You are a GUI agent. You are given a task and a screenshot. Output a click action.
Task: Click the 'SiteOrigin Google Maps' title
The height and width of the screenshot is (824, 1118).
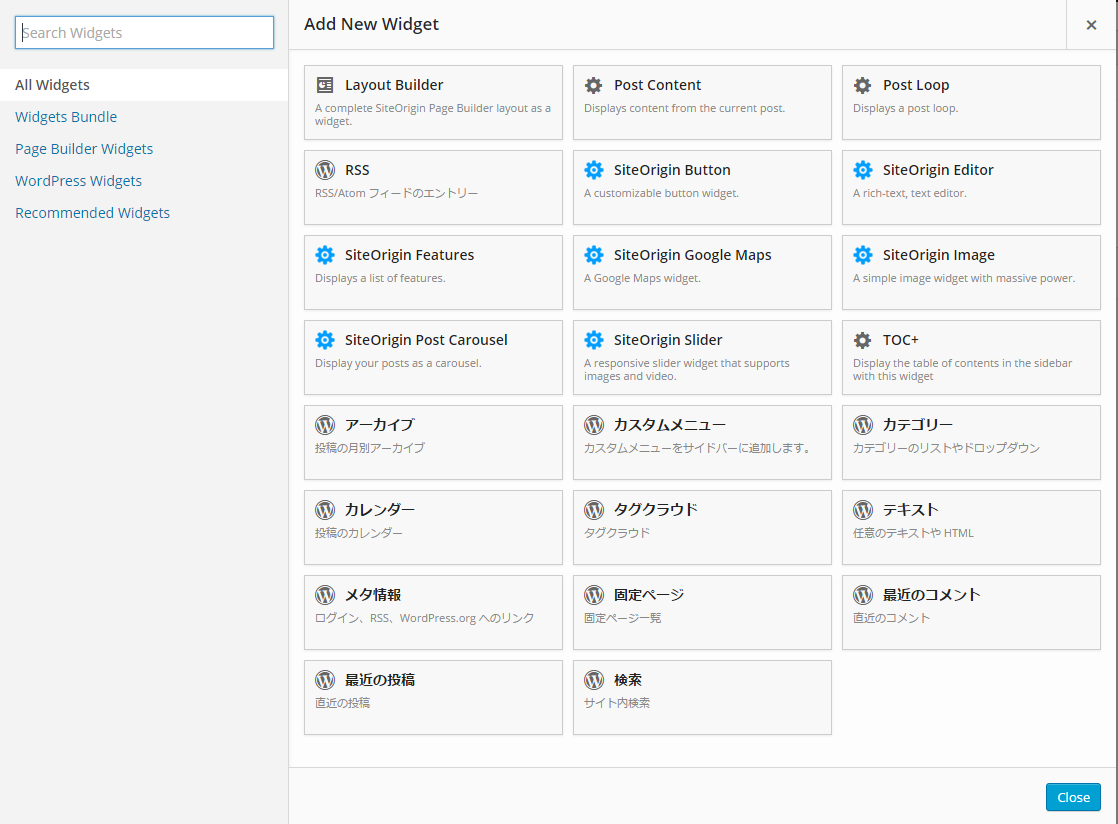pos(692,255)
